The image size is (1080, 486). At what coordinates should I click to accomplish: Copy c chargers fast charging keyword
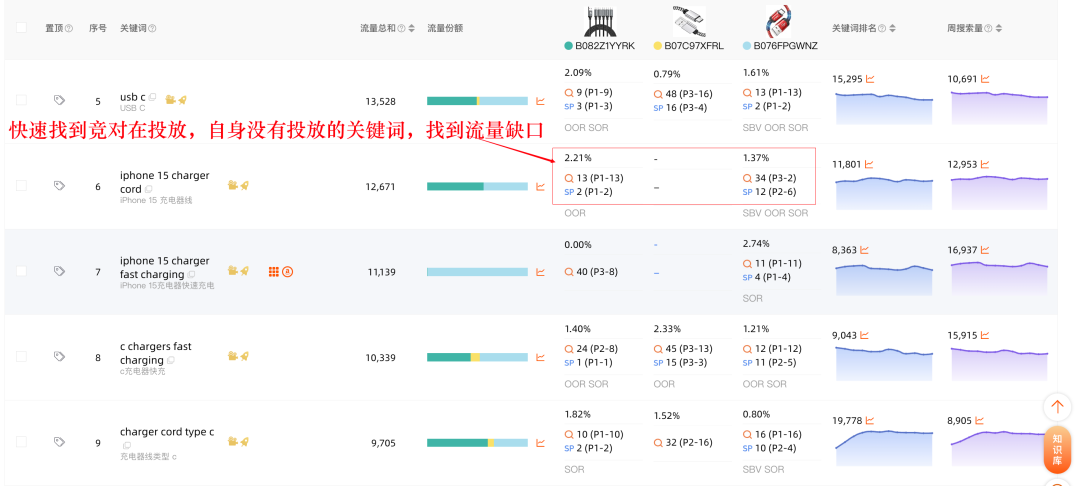coord(170,360)
